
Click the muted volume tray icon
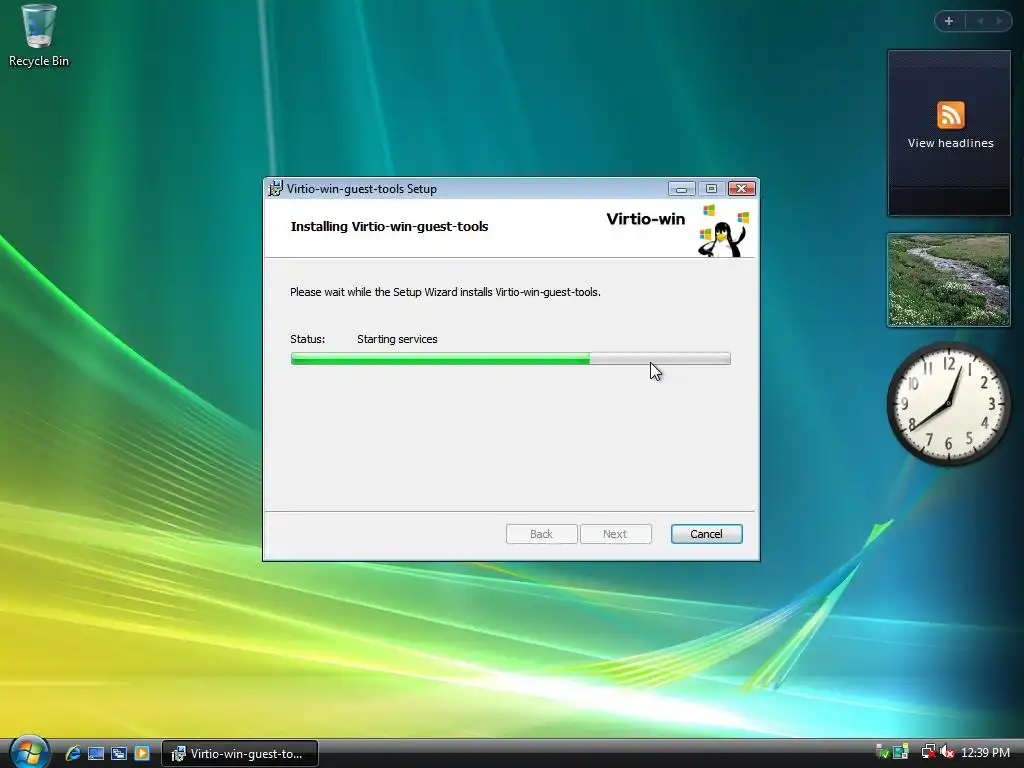(947, 752)
